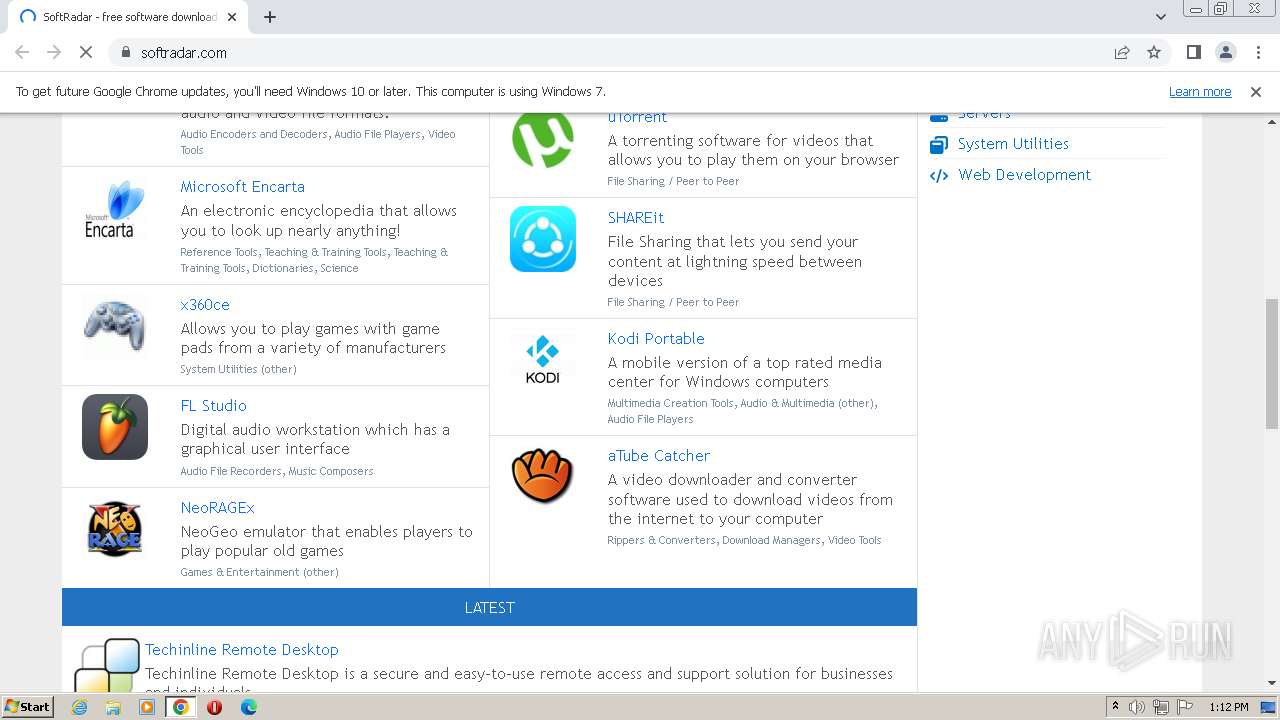1280x720 pixels.
Task: Click the Games & Entertainment (other) tag
Action: click(259, 572)
